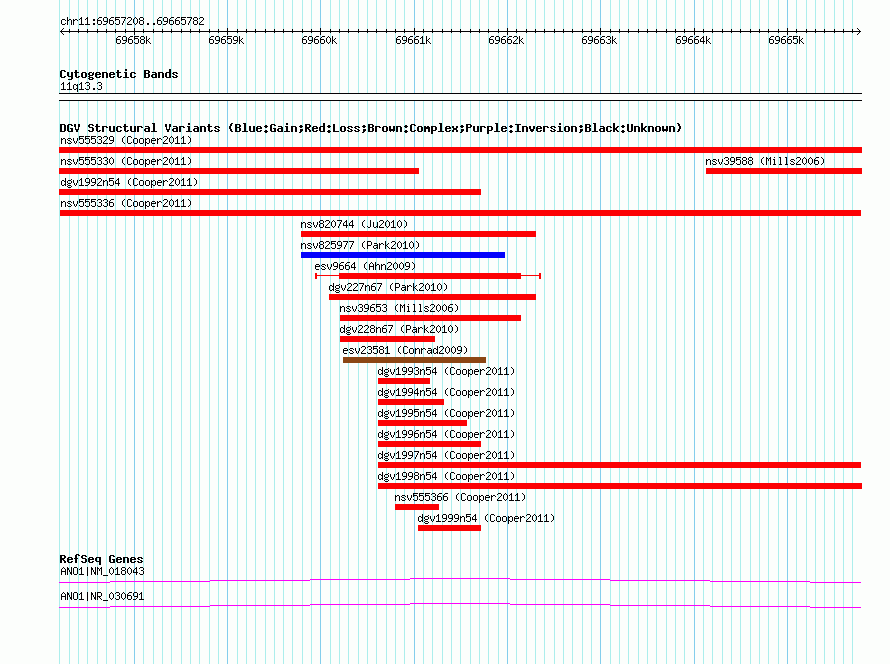Image resolution: width=890 pixels, height=664 pixels.
Task: Select the dgv1994n54 (Cooper2011) label
Action: point(446,392)
